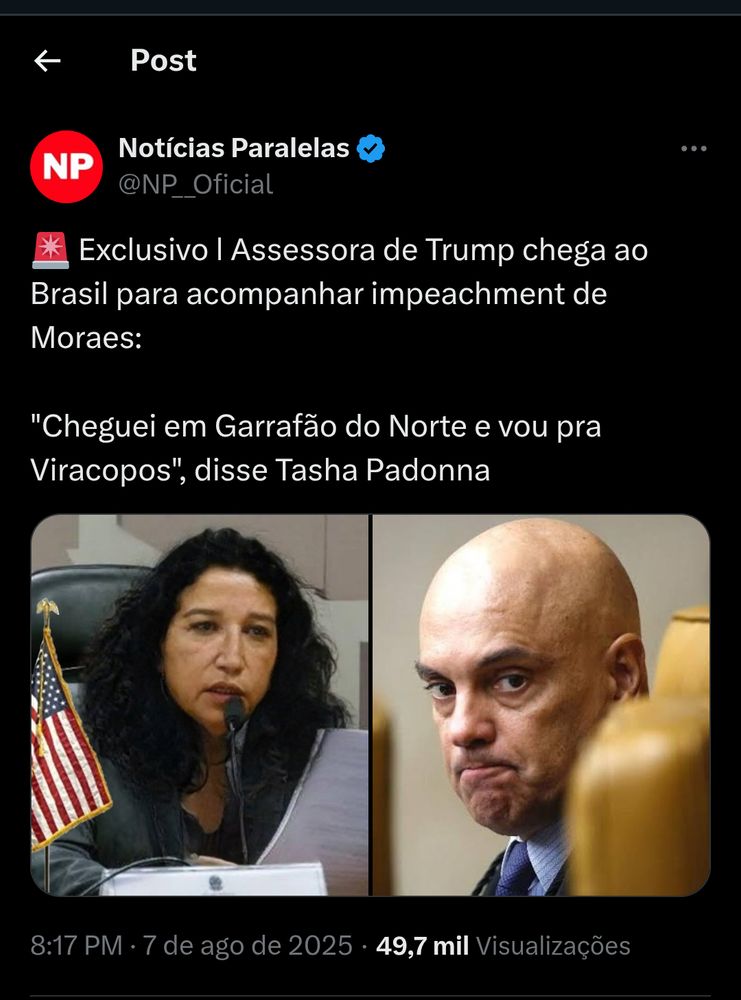Open the red NP profile avatar

point(66,166)
